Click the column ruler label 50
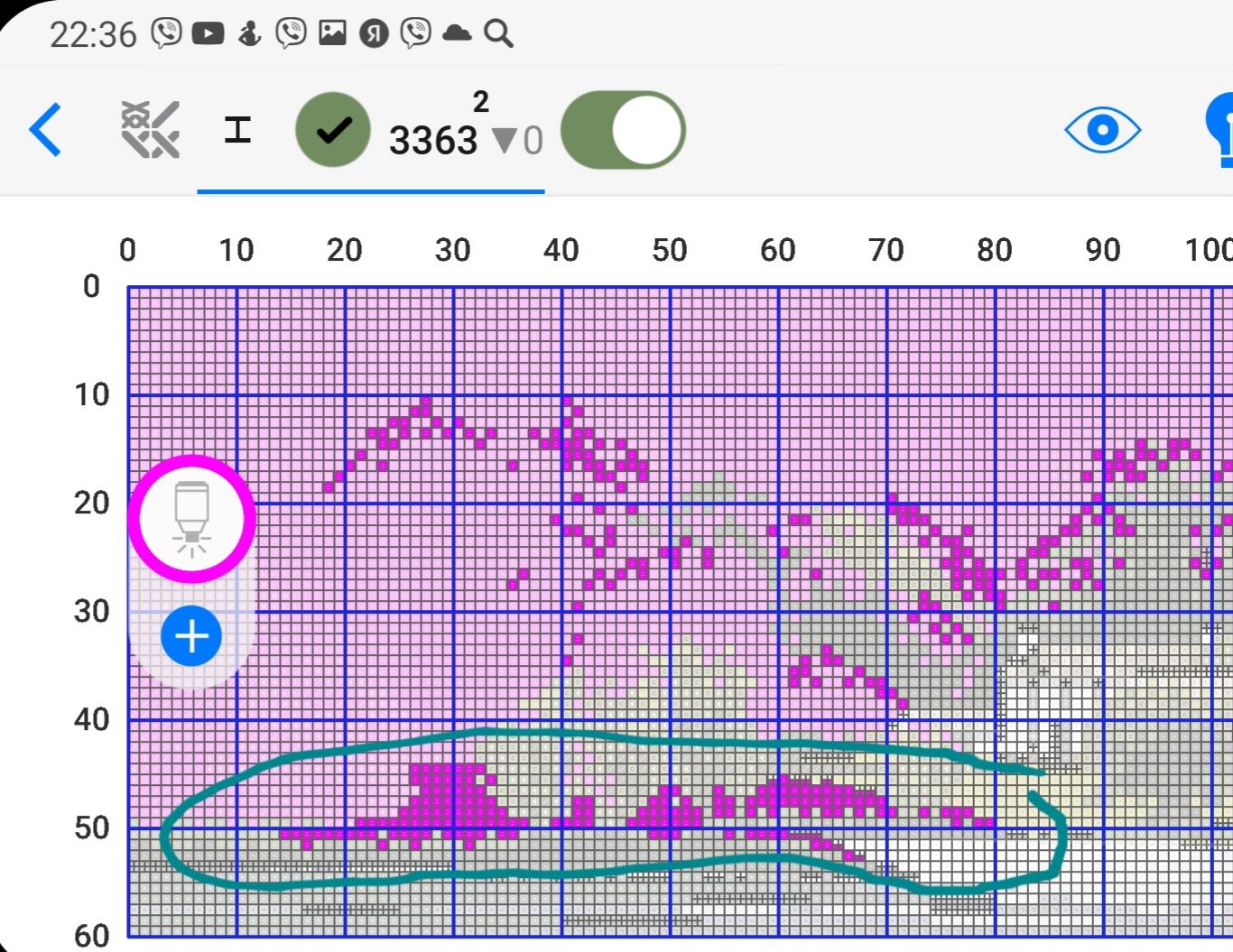 click(x=669, y=250)
